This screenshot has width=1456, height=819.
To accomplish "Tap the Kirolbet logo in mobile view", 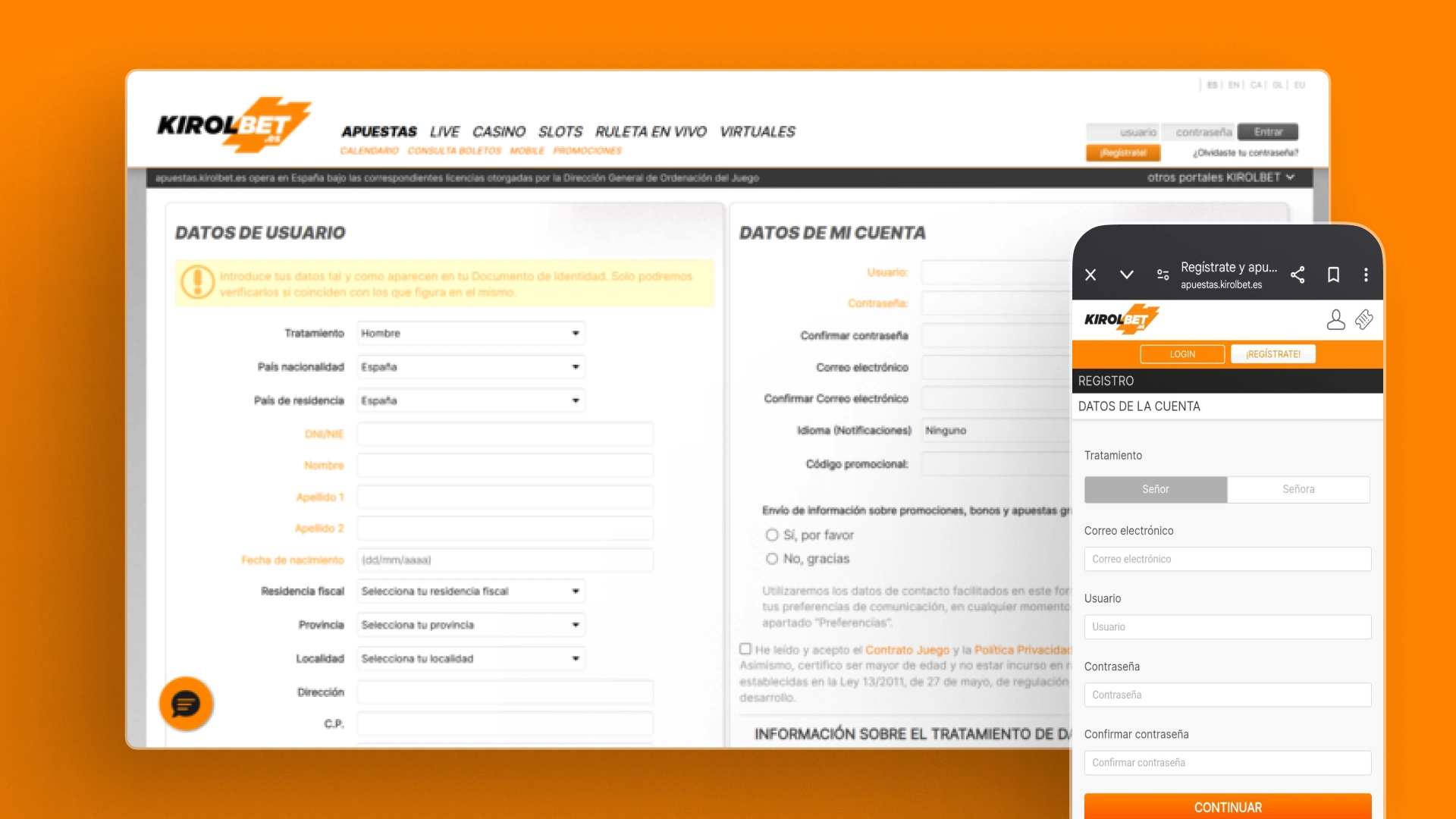I will tap(1122, 319).
